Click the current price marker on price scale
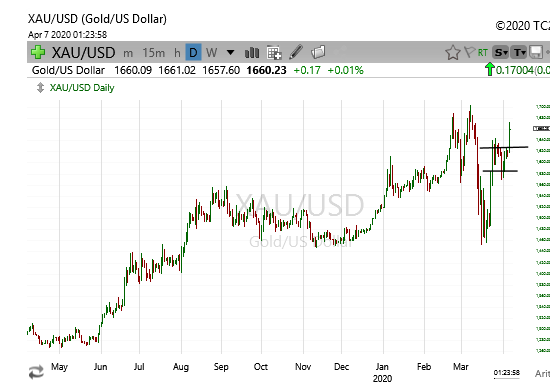The height and width of the screenshot is (385, 550). pyautogui.click(x=541, y=129)
